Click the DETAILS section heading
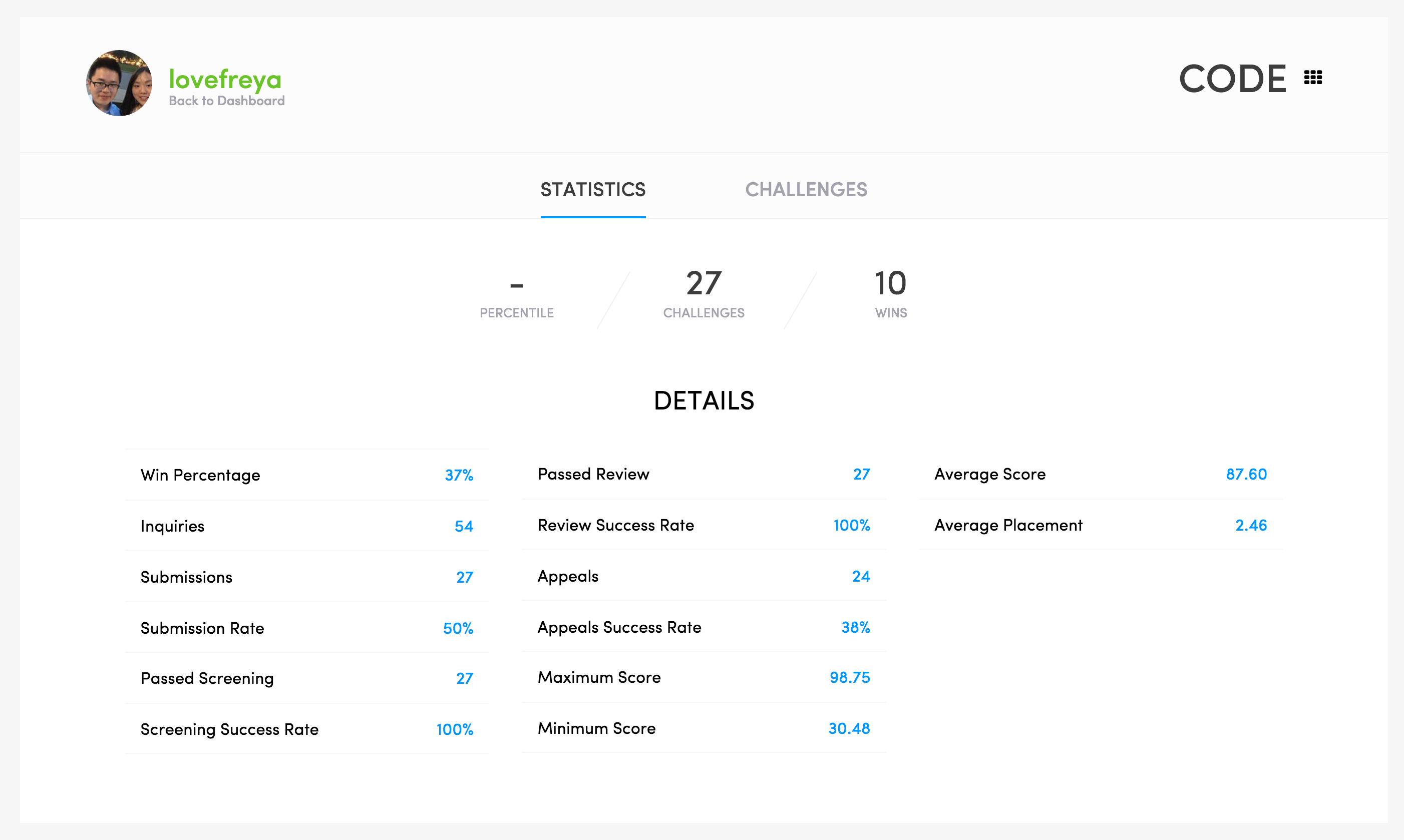This screenshot has width=1404, height=840. coord(704,400)
